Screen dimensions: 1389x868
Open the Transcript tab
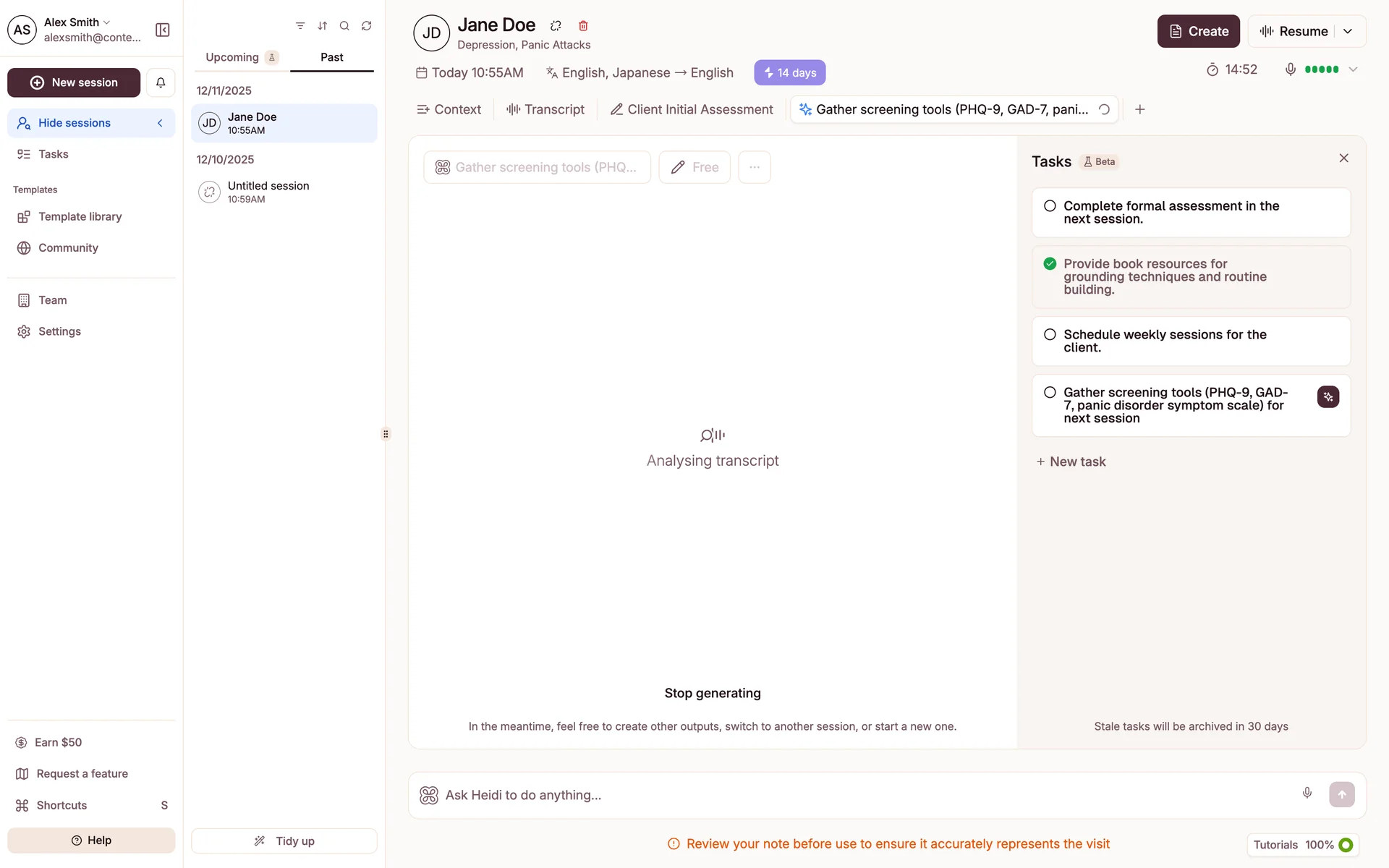(545, 109)
